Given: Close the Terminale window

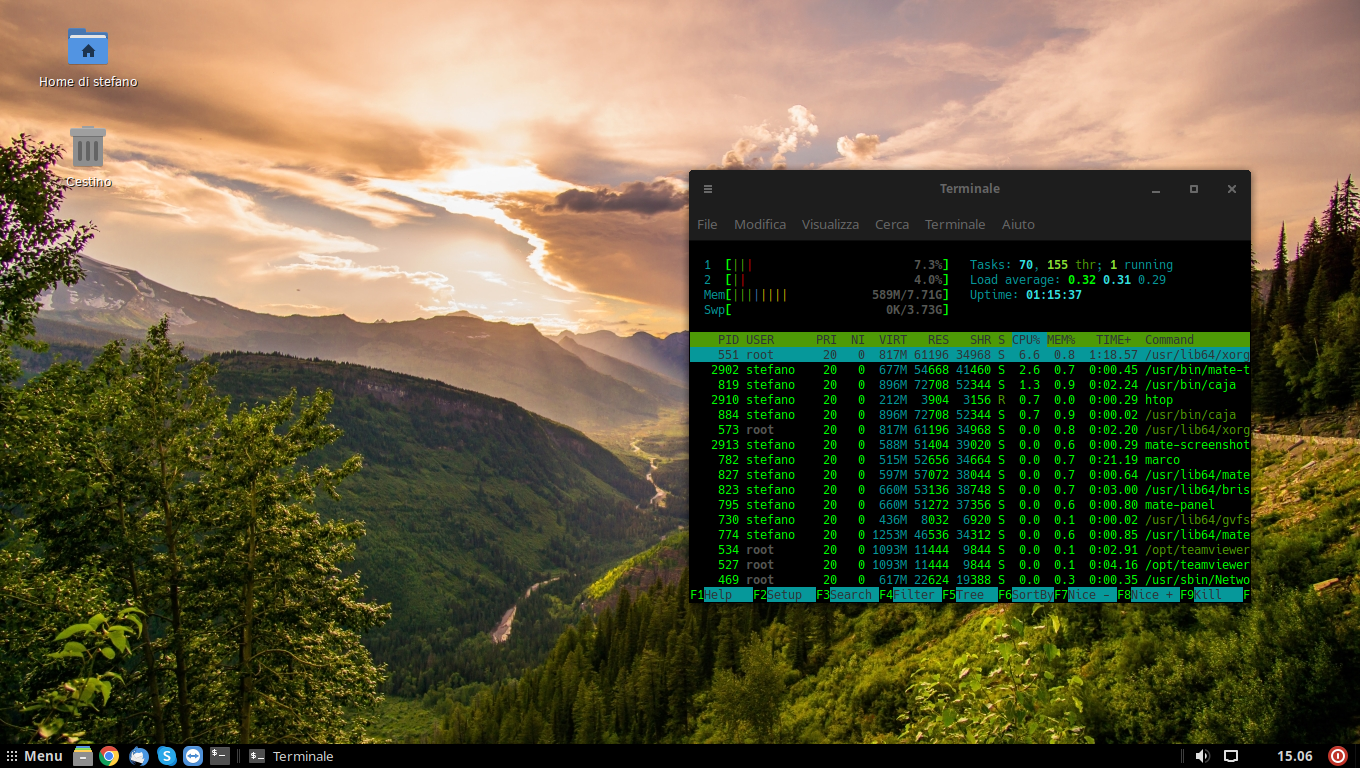Looking at the screenshot, I should 1232,189.
